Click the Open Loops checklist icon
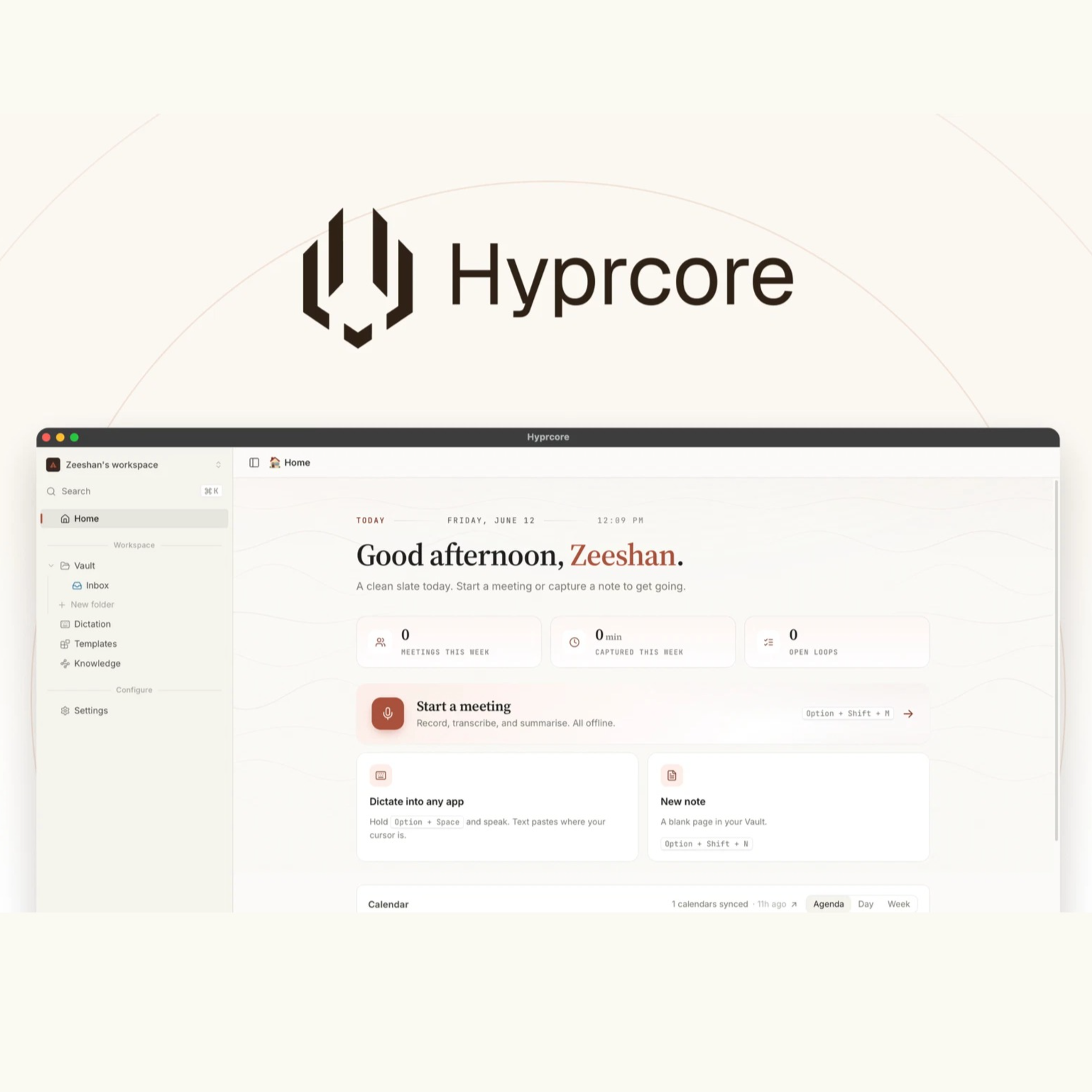 pyautogui.click(x=768, y=643)
